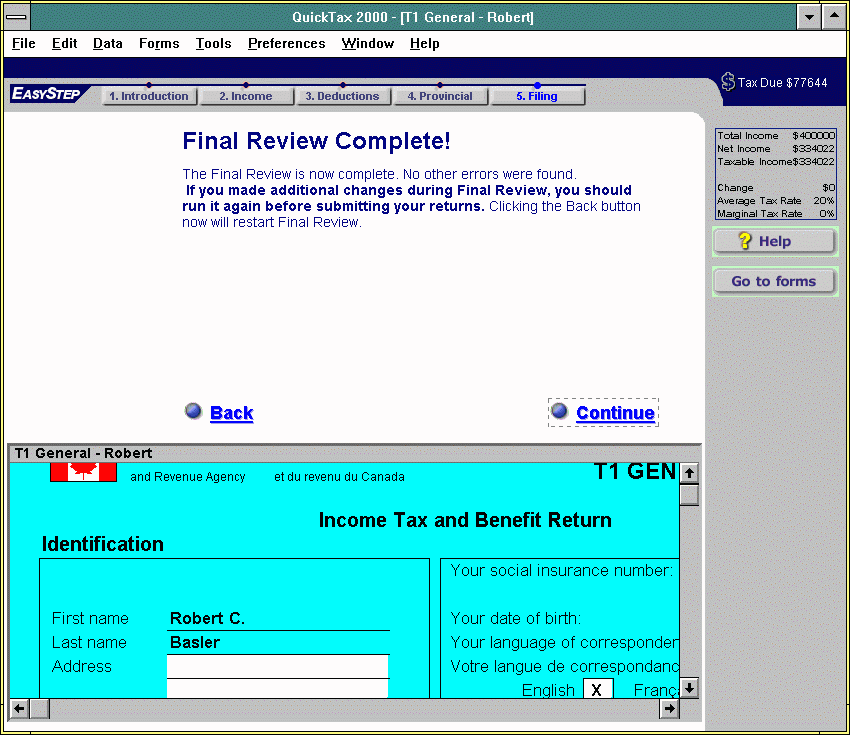This screenshot has width=850, height=735.
Task: Click the Total Income $400000 entry
Action: [x=776, y=136]
